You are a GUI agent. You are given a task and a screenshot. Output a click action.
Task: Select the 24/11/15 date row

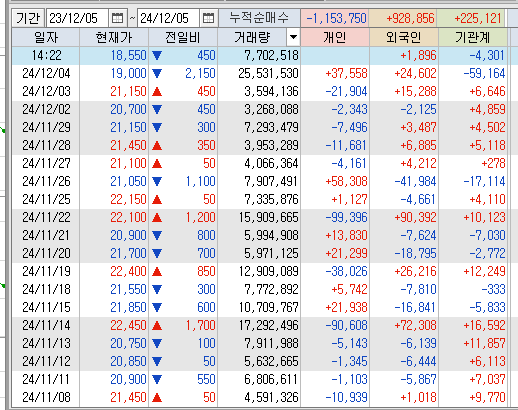click(46, 307)
